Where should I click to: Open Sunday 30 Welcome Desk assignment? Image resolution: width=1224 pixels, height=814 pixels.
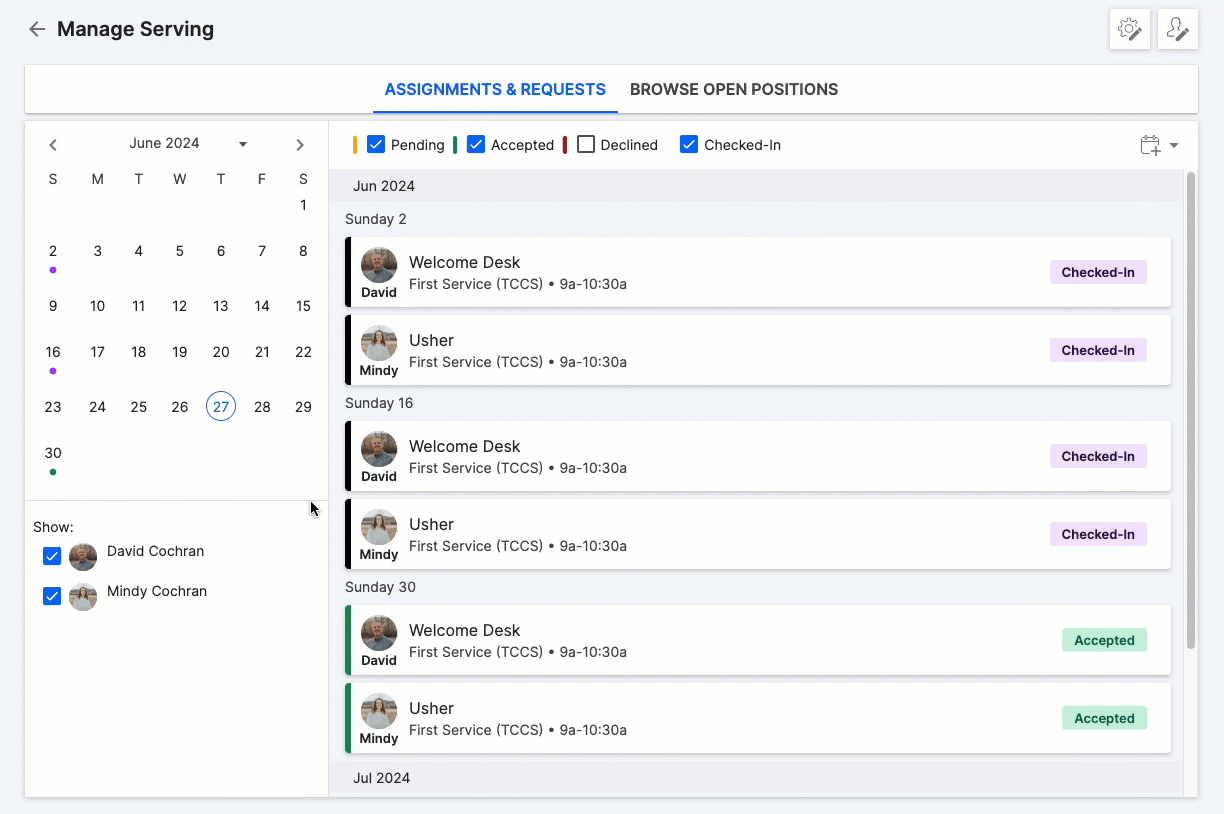click(757, 640)
